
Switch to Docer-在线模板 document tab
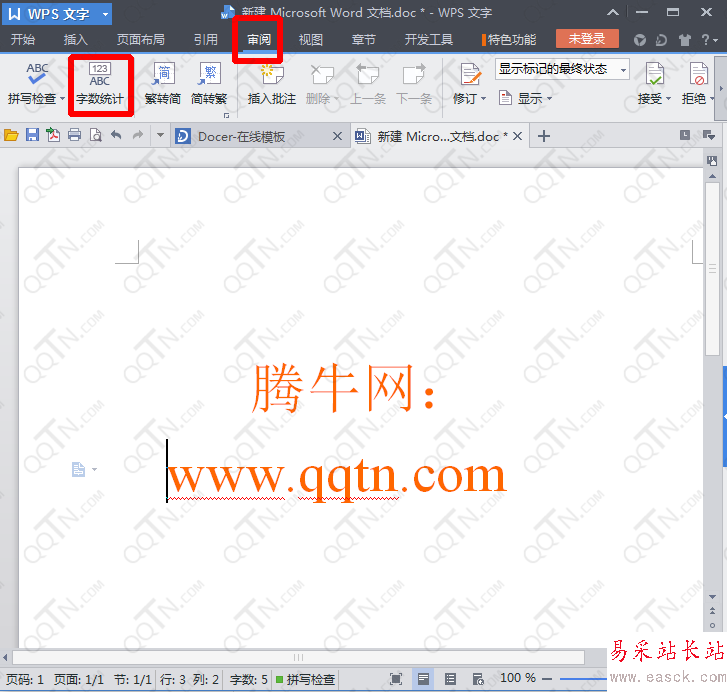click(x=241, y=136)
